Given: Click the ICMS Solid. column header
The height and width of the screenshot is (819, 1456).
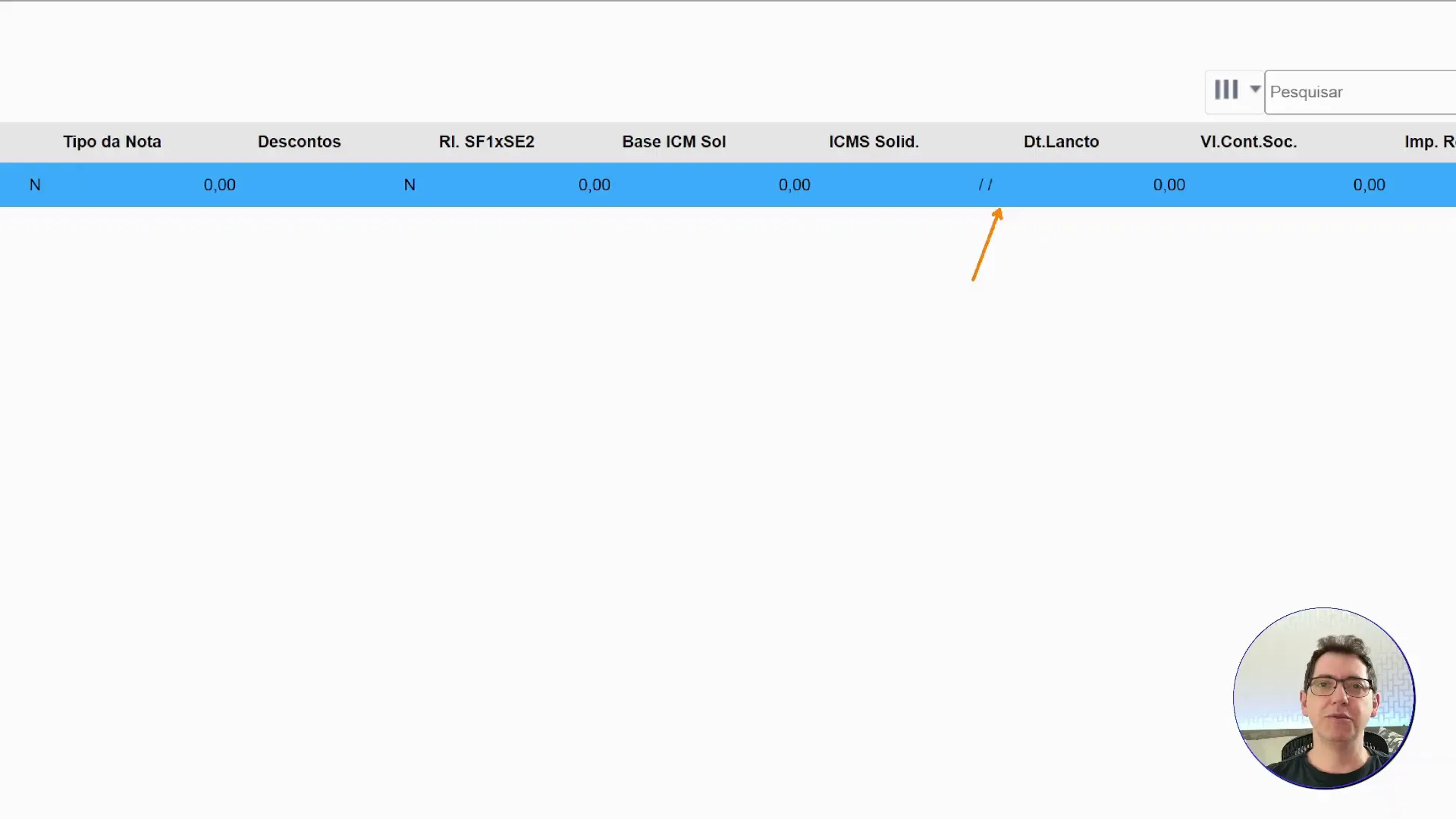Looking at the screenshot, I should point(874,142).
